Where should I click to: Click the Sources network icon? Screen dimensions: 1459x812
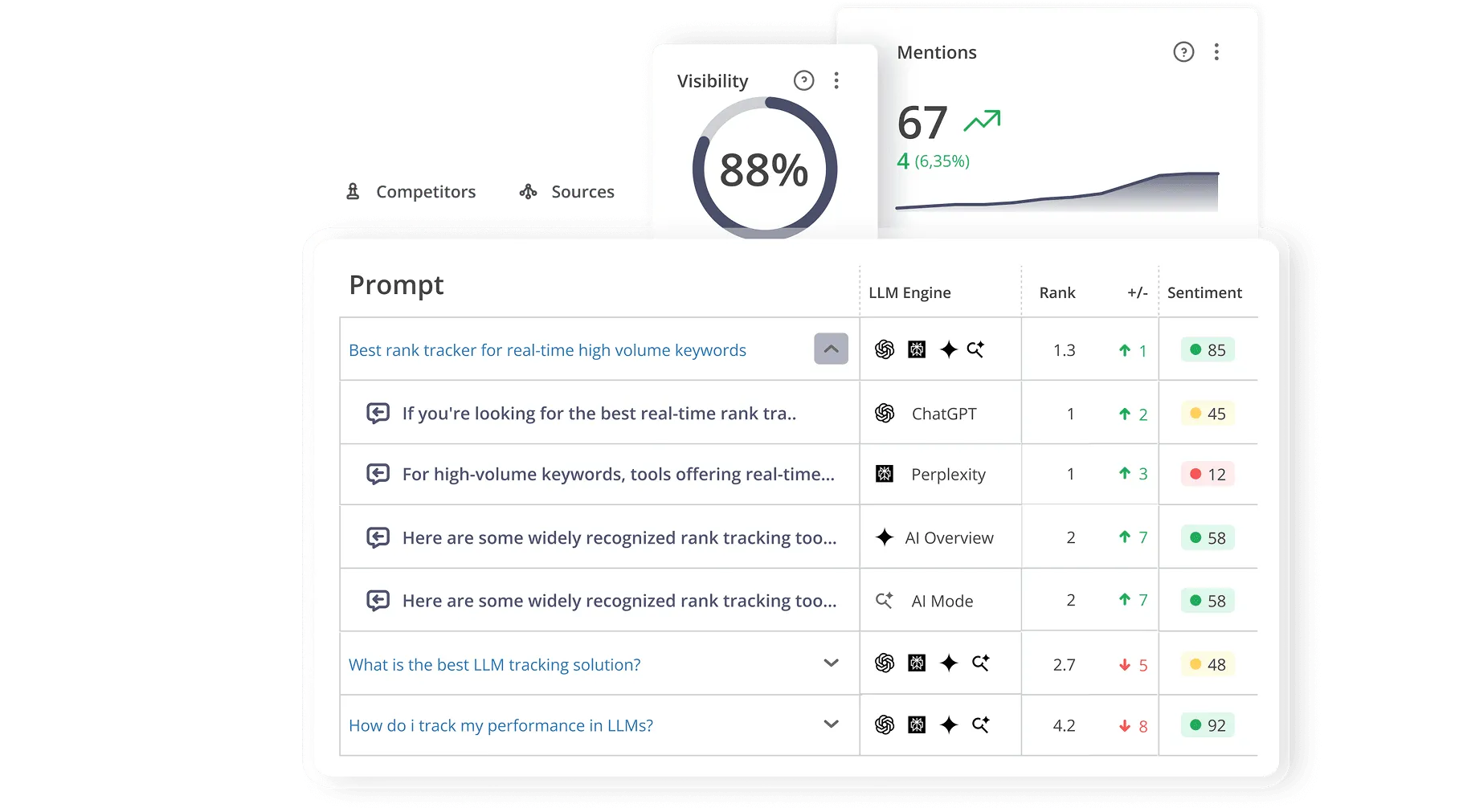click(528, 191)
